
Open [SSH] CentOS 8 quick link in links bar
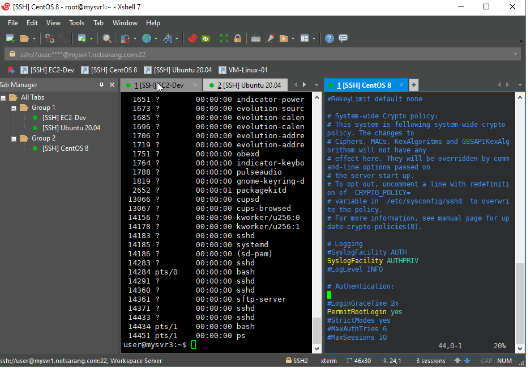pos(109,70)
